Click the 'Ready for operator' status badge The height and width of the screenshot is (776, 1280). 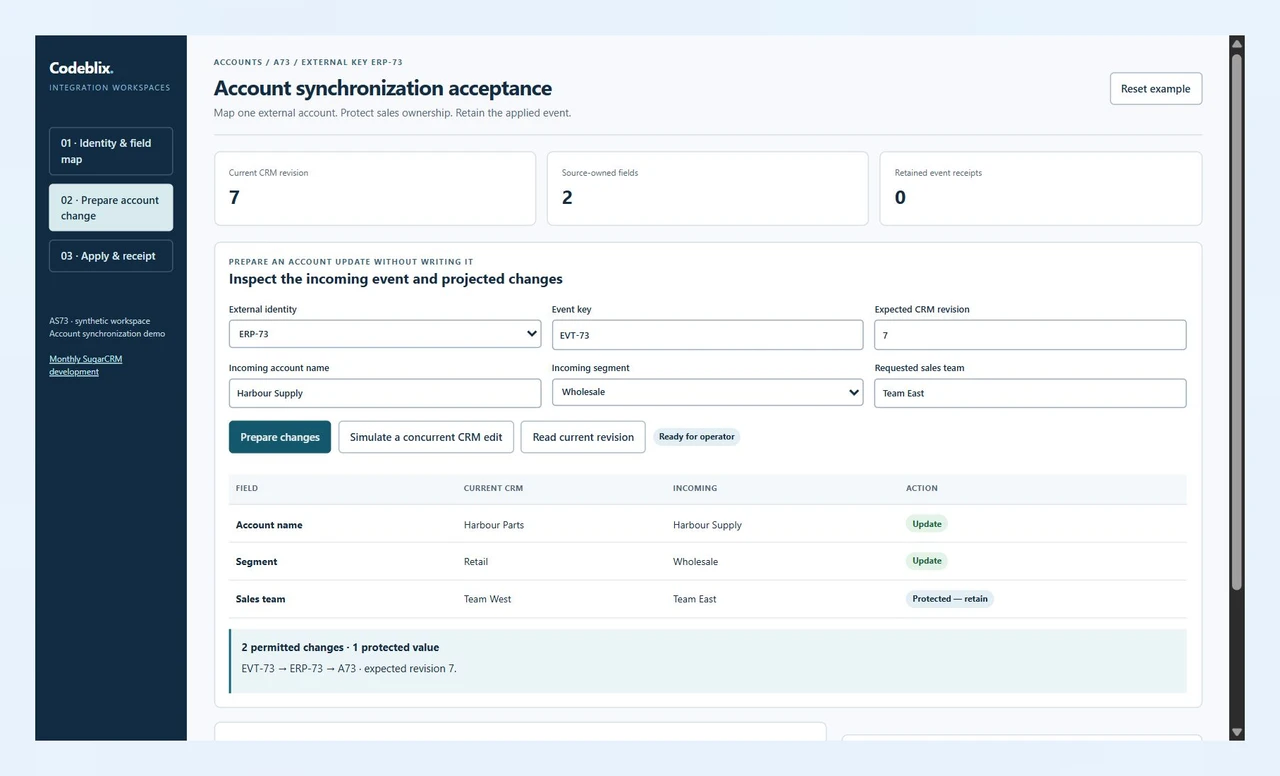pyautogui.click(x=697, y=437)
